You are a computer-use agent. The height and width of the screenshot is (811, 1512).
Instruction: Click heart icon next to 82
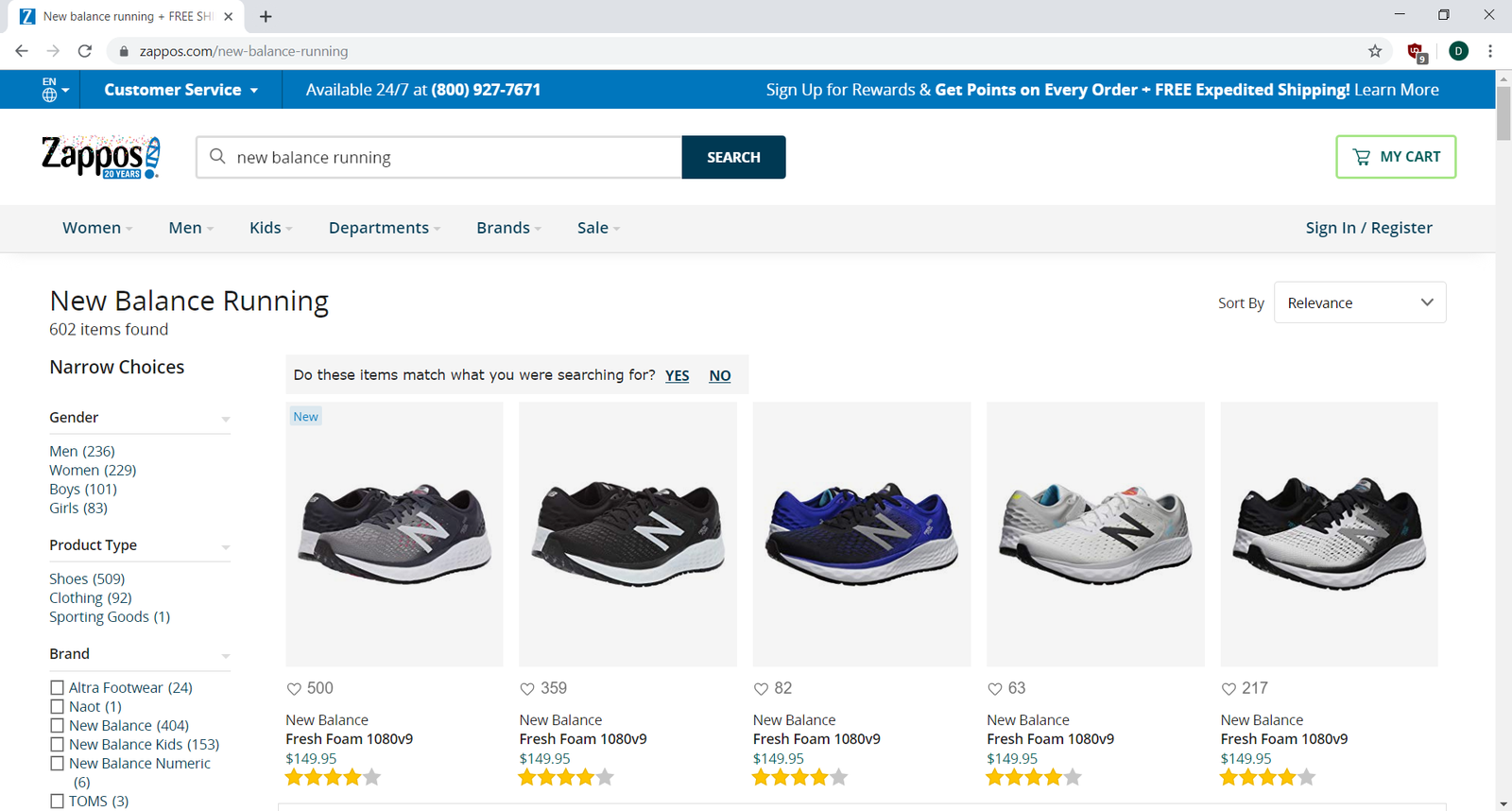tap(761, 689)
